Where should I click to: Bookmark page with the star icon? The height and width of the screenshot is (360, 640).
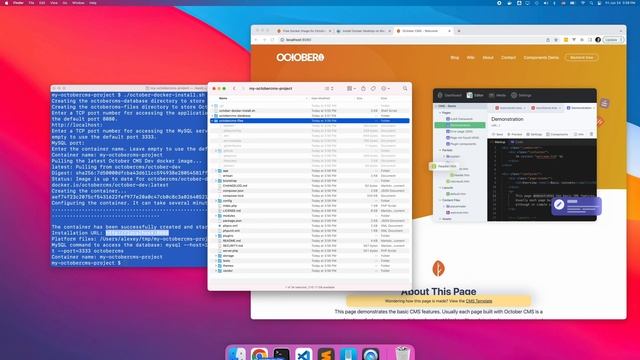[556, 40]
